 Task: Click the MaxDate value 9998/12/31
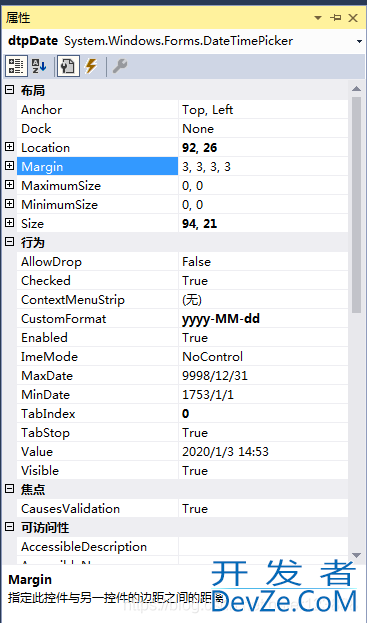click(215, 376)
